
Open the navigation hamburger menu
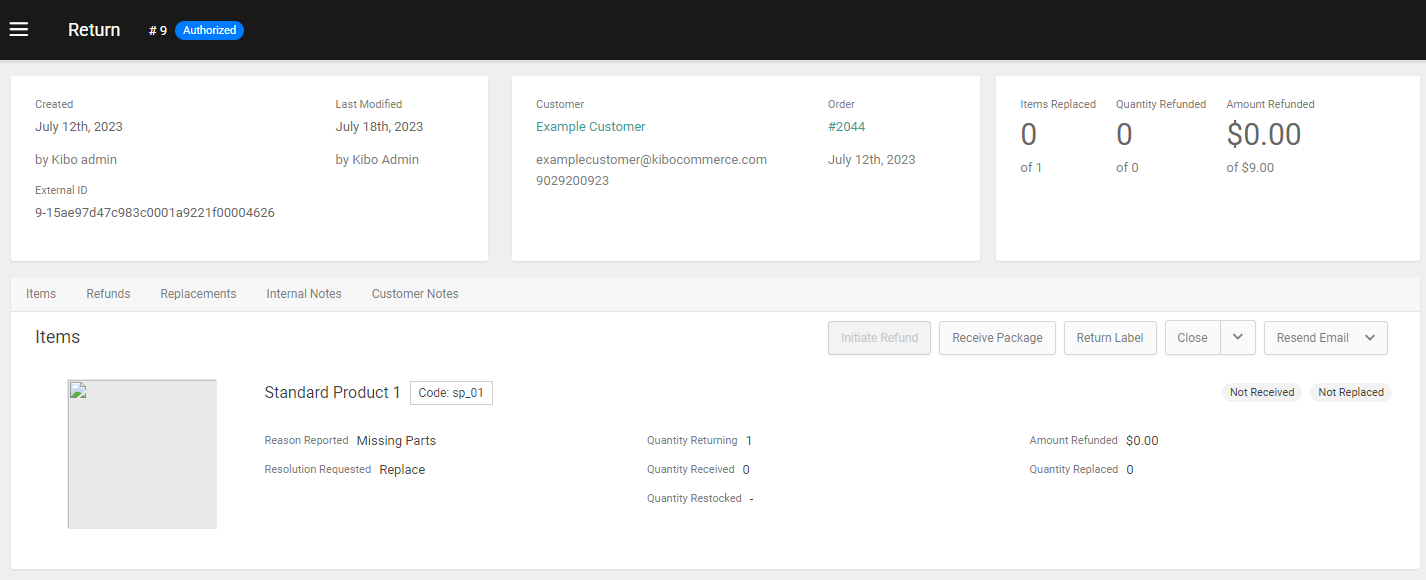point(18,29)
